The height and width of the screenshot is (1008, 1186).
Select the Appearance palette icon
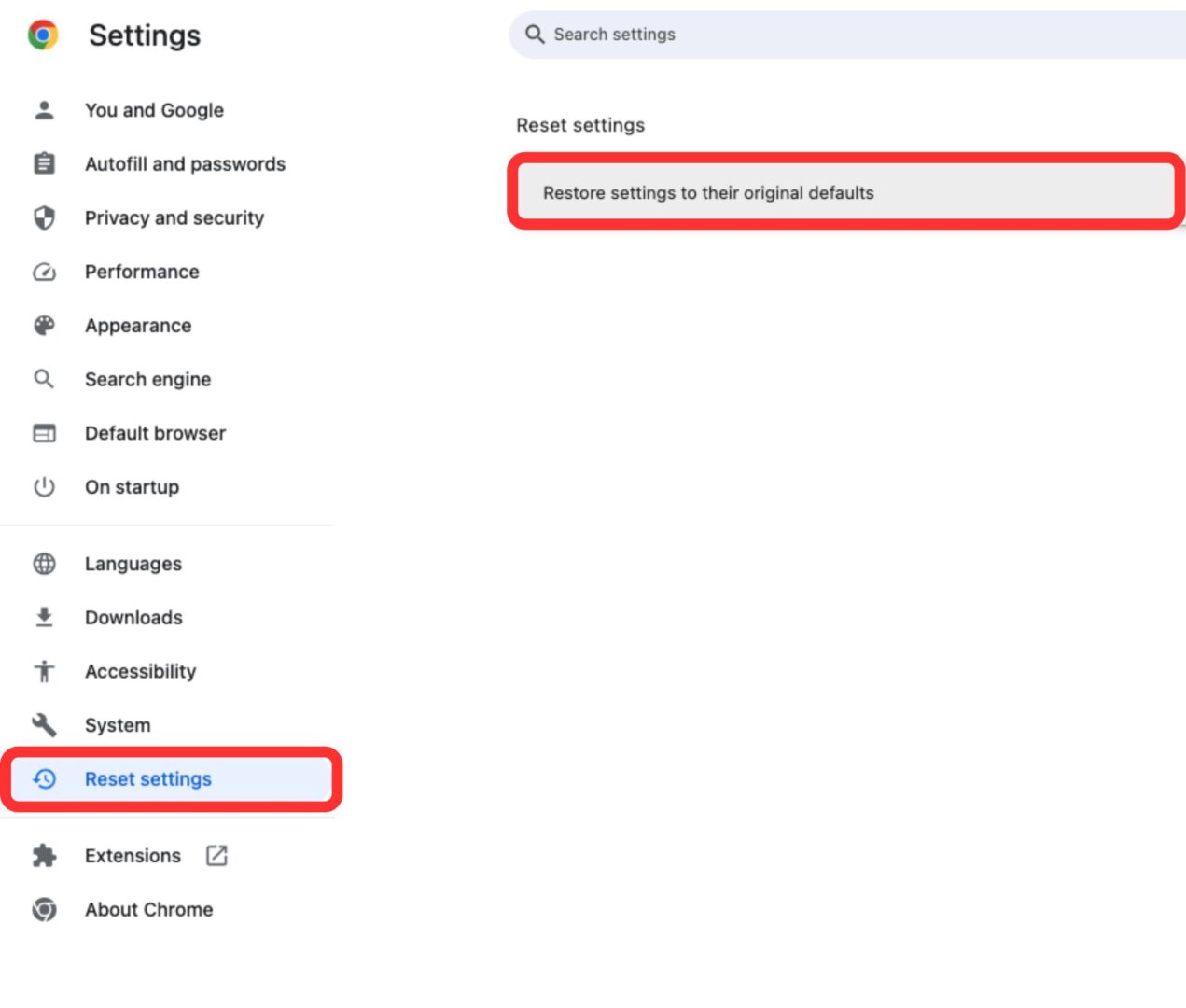point(44,325)
